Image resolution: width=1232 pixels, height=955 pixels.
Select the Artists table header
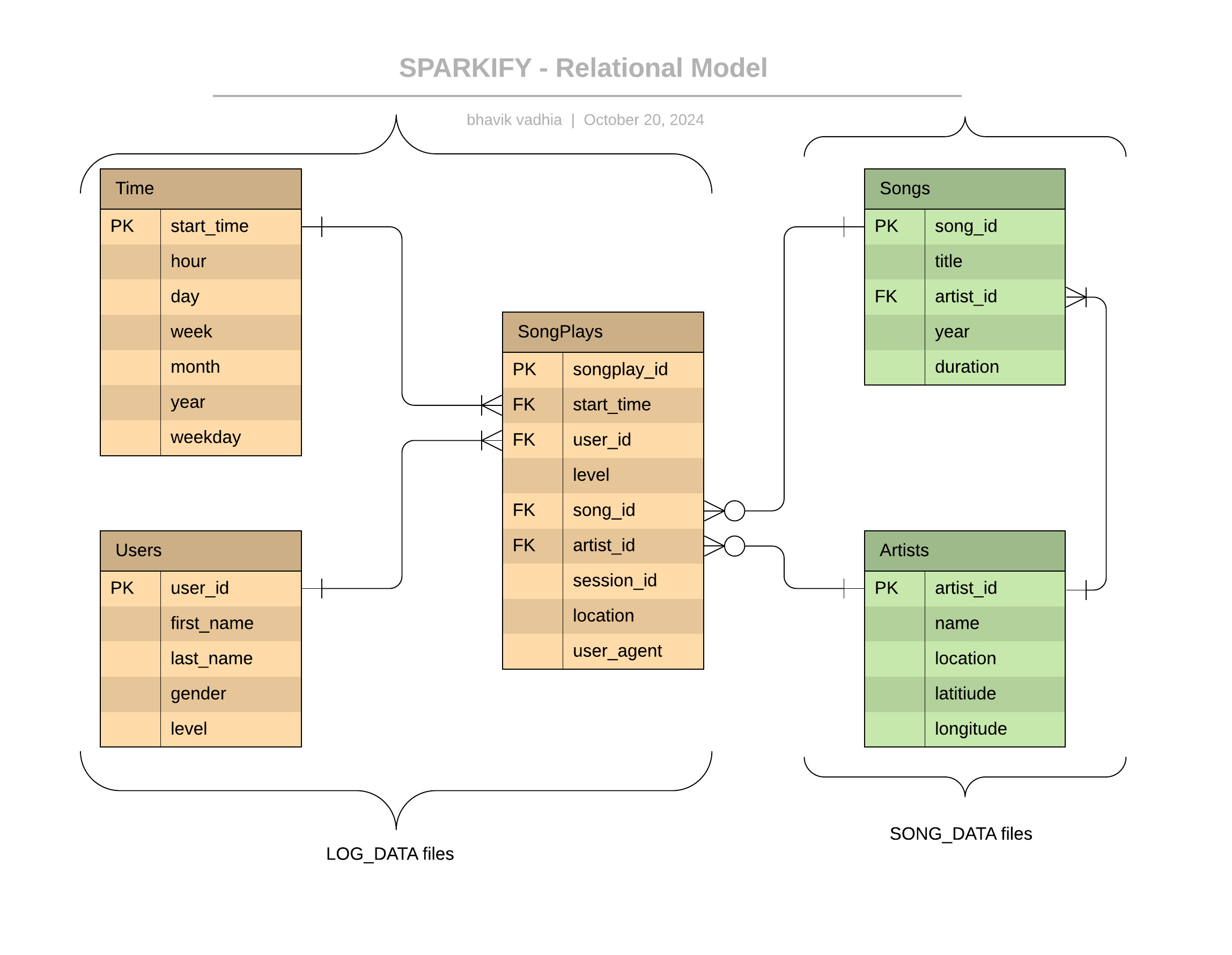[964, 551]
